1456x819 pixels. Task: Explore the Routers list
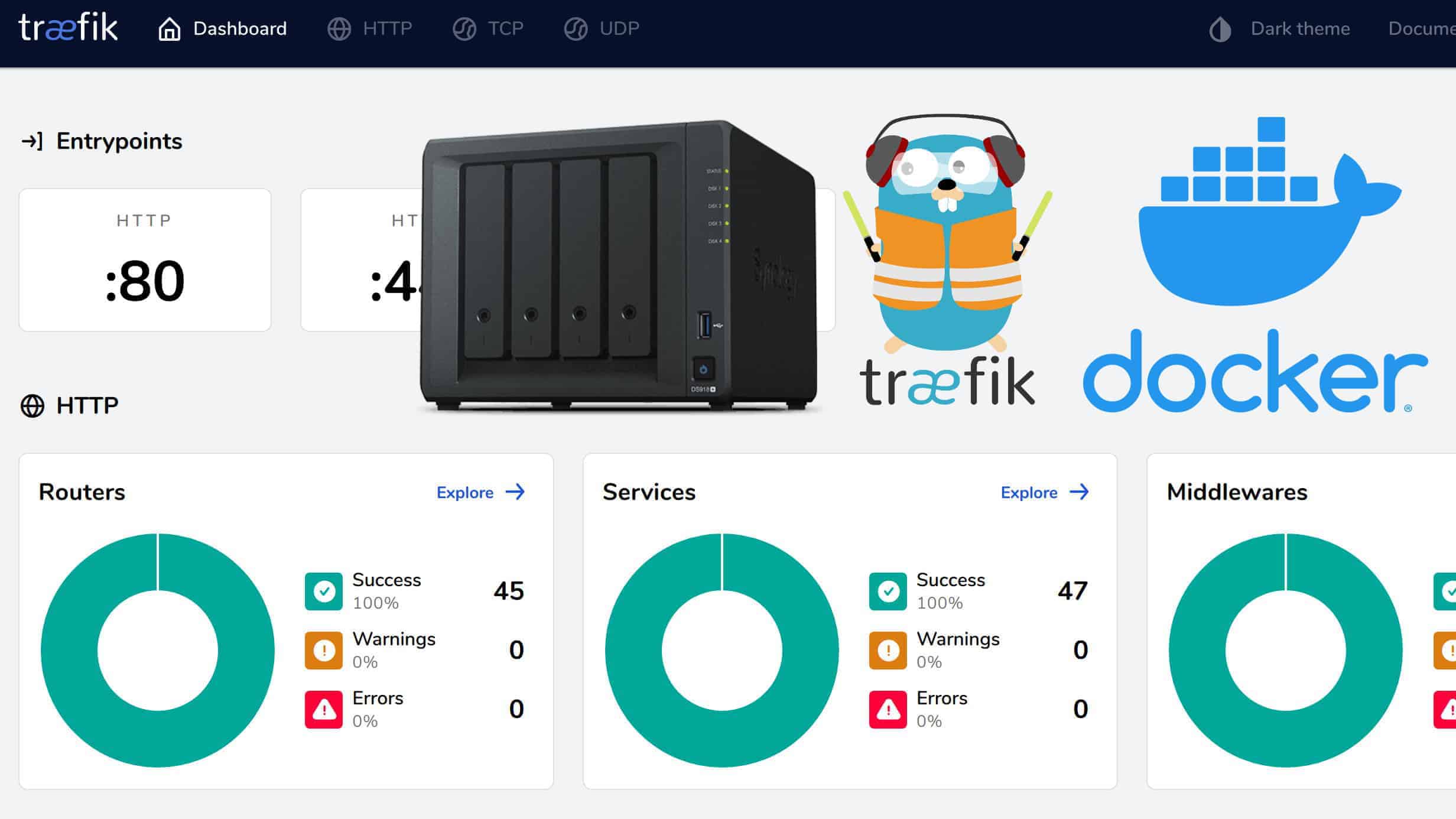(481, 492)
